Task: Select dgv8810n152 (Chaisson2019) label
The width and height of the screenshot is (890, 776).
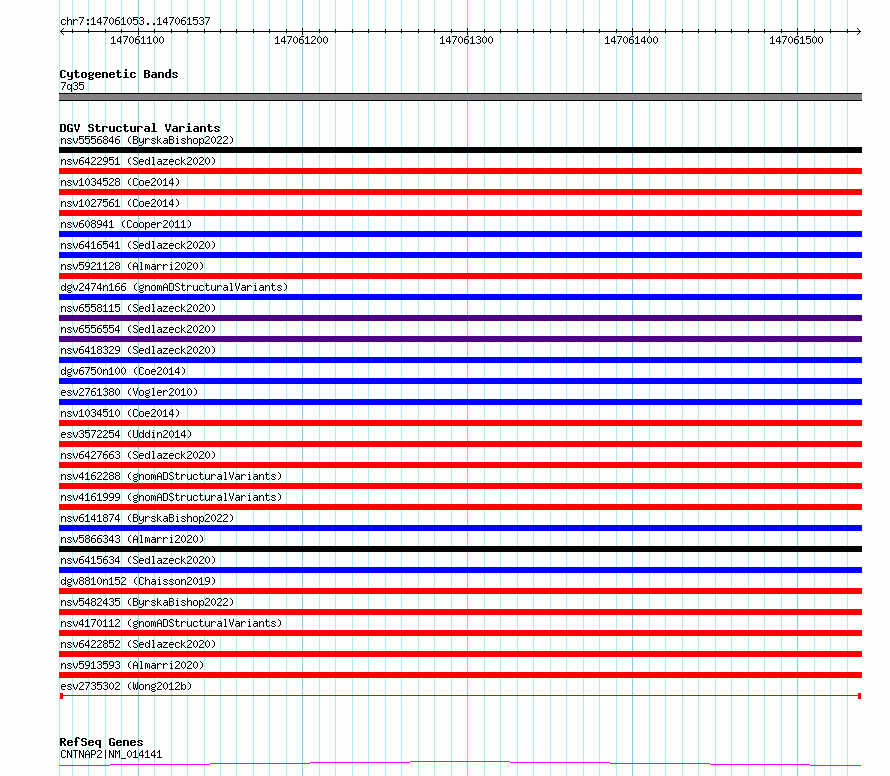Action: (x=138, y=581)
